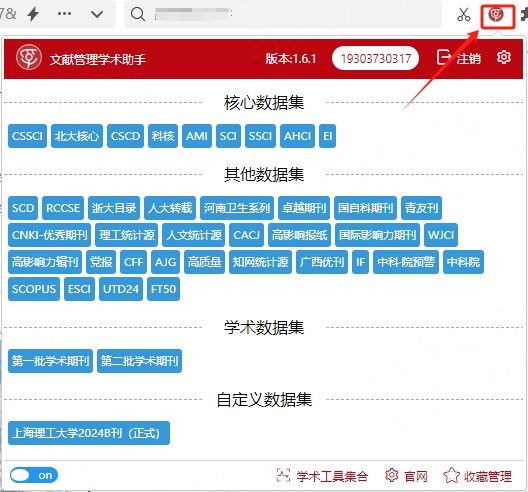
Task: Click the gear icon beside 官网
Action: coord(392,475)
